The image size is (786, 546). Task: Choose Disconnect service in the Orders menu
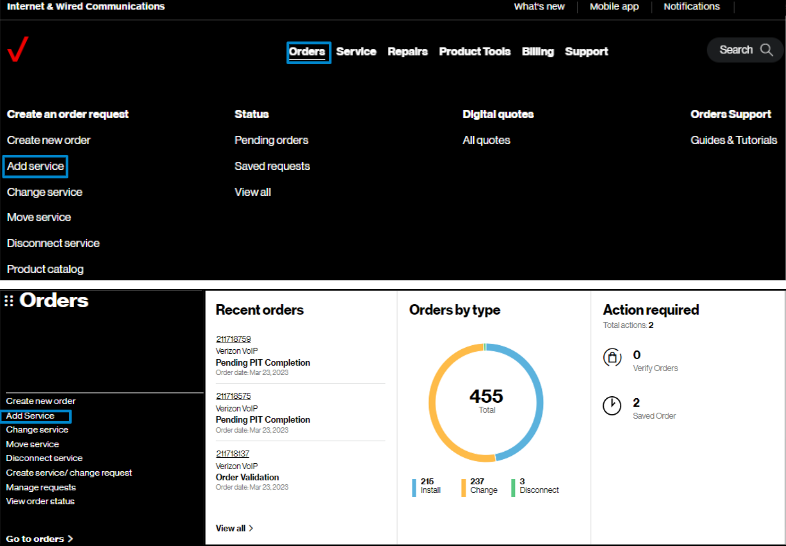click(53, 243)
